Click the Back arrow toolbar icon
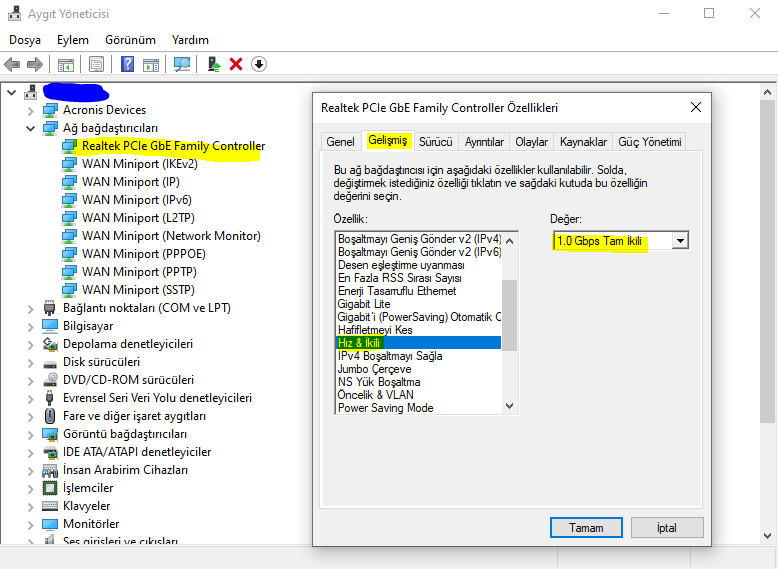Screen dimensions: 778x569 [12, 64]
